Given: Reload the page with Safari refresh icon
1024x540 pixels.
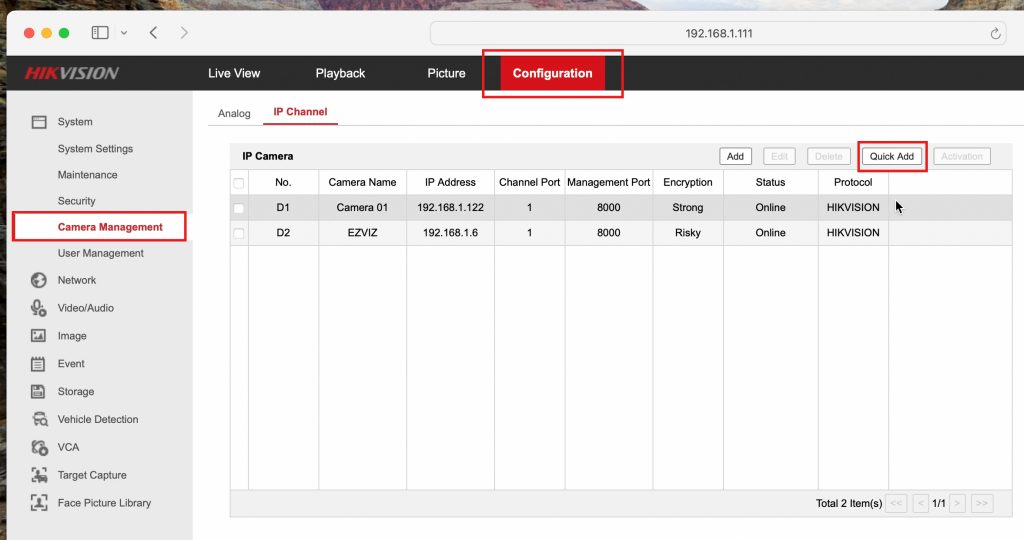Looking at the screenshot, I should [x=996, y=33].
